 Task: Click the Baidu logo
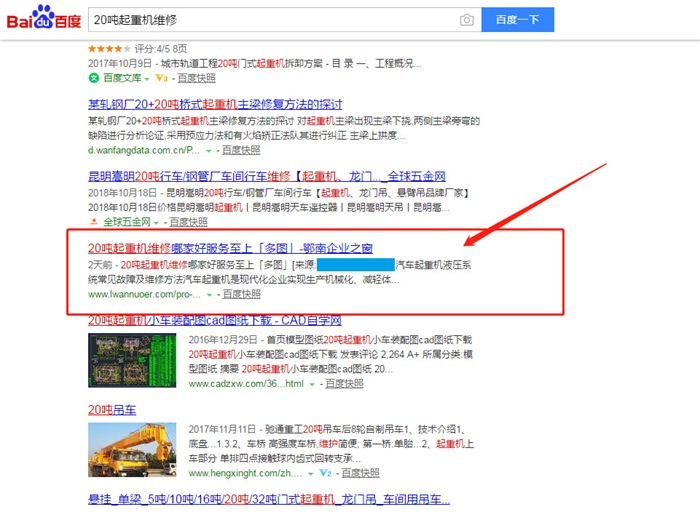click(44, 18)
